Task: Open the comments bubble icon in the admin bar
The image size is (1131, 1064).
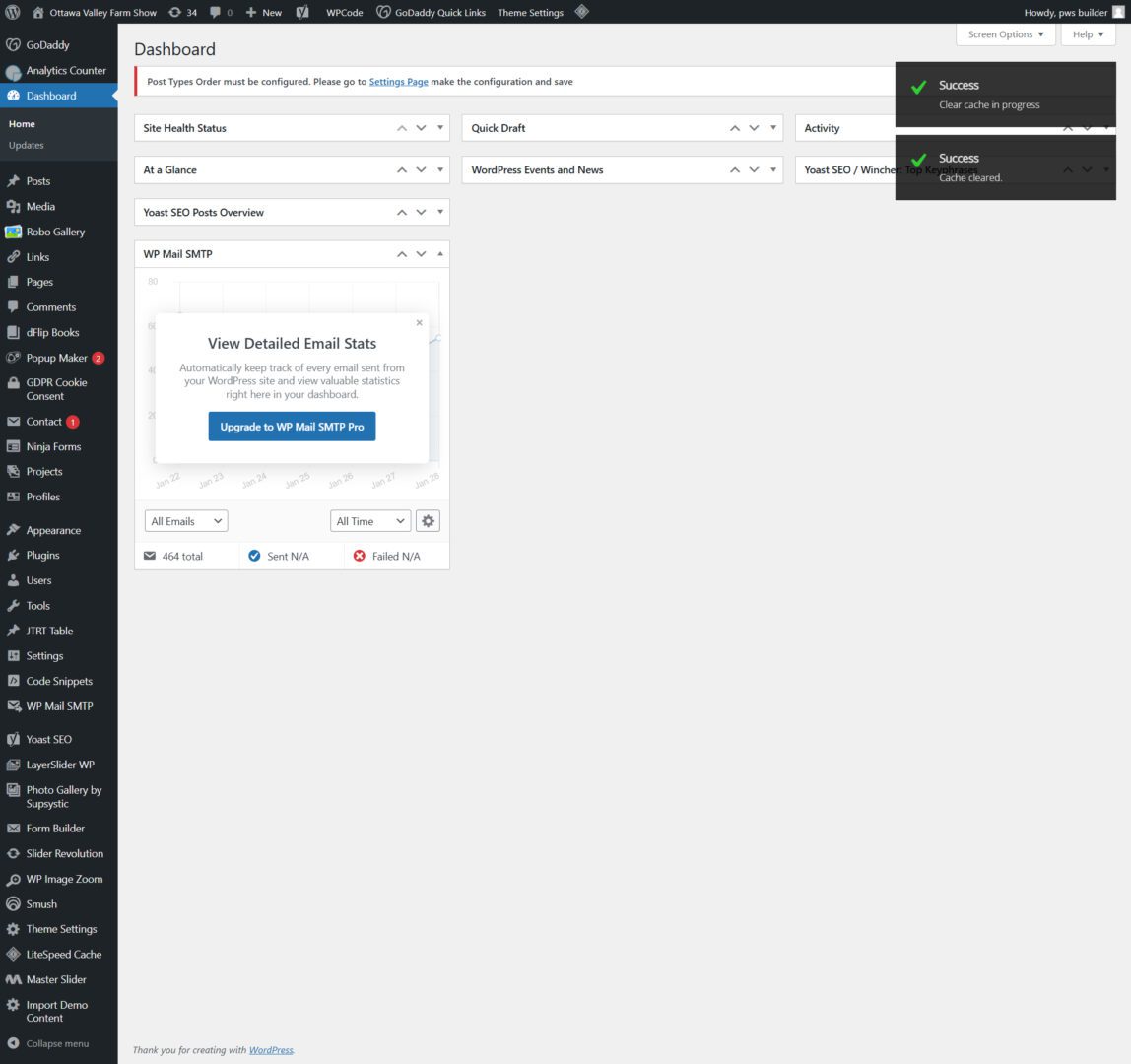Action: click(x=221, y=12)
